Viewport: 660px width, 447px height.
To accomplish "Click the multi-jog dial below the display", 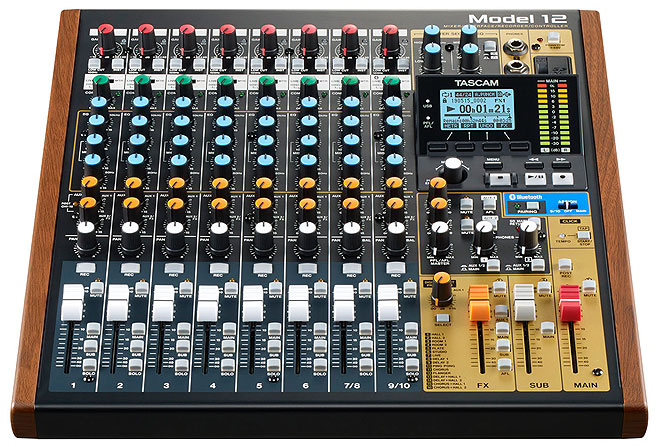I will click(x=453, y=167).
